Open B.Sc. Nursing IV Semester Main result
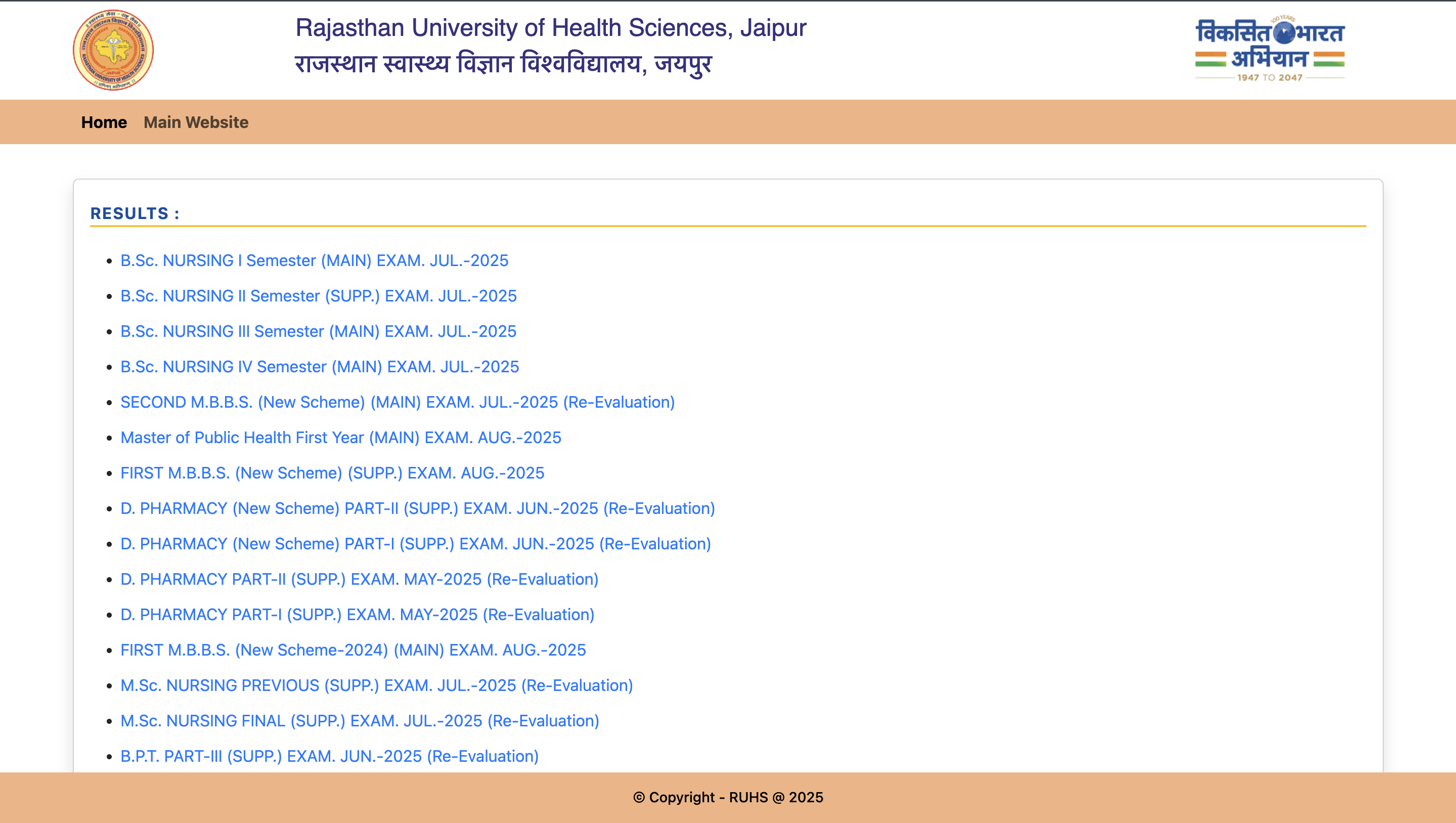The image size is (1456, 823). click(x=319, y=367)
